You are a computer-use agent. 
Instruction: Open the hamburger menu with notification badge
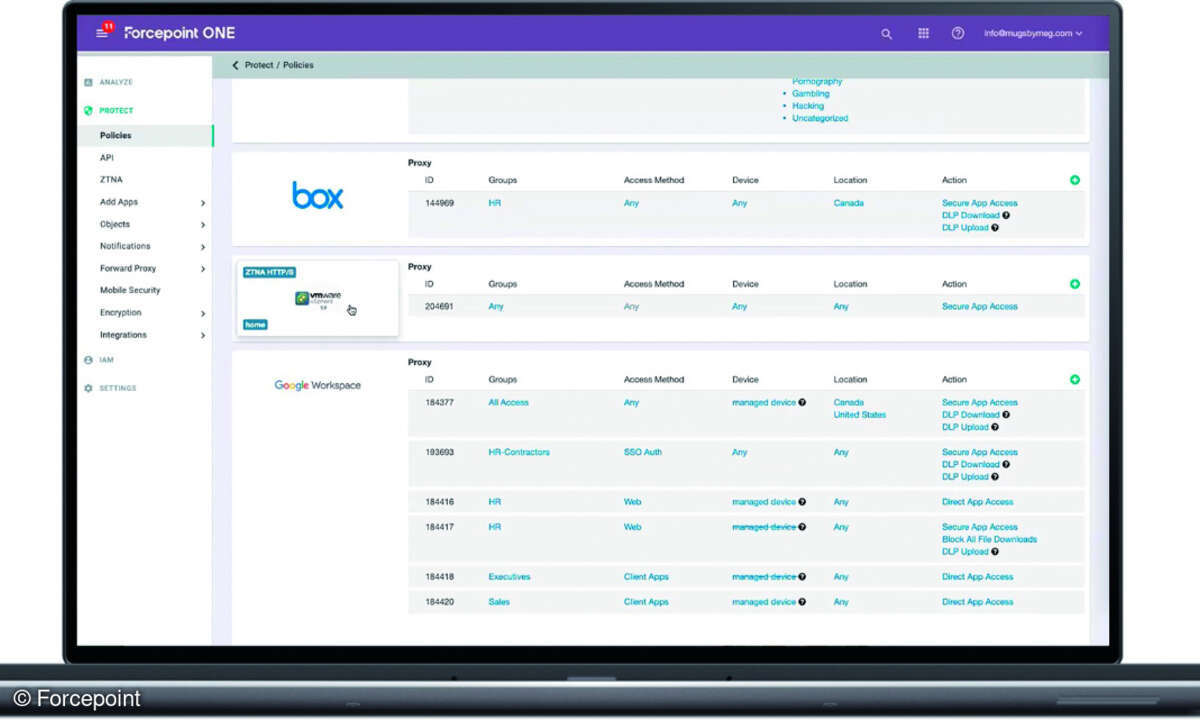[x=102, y=33]
